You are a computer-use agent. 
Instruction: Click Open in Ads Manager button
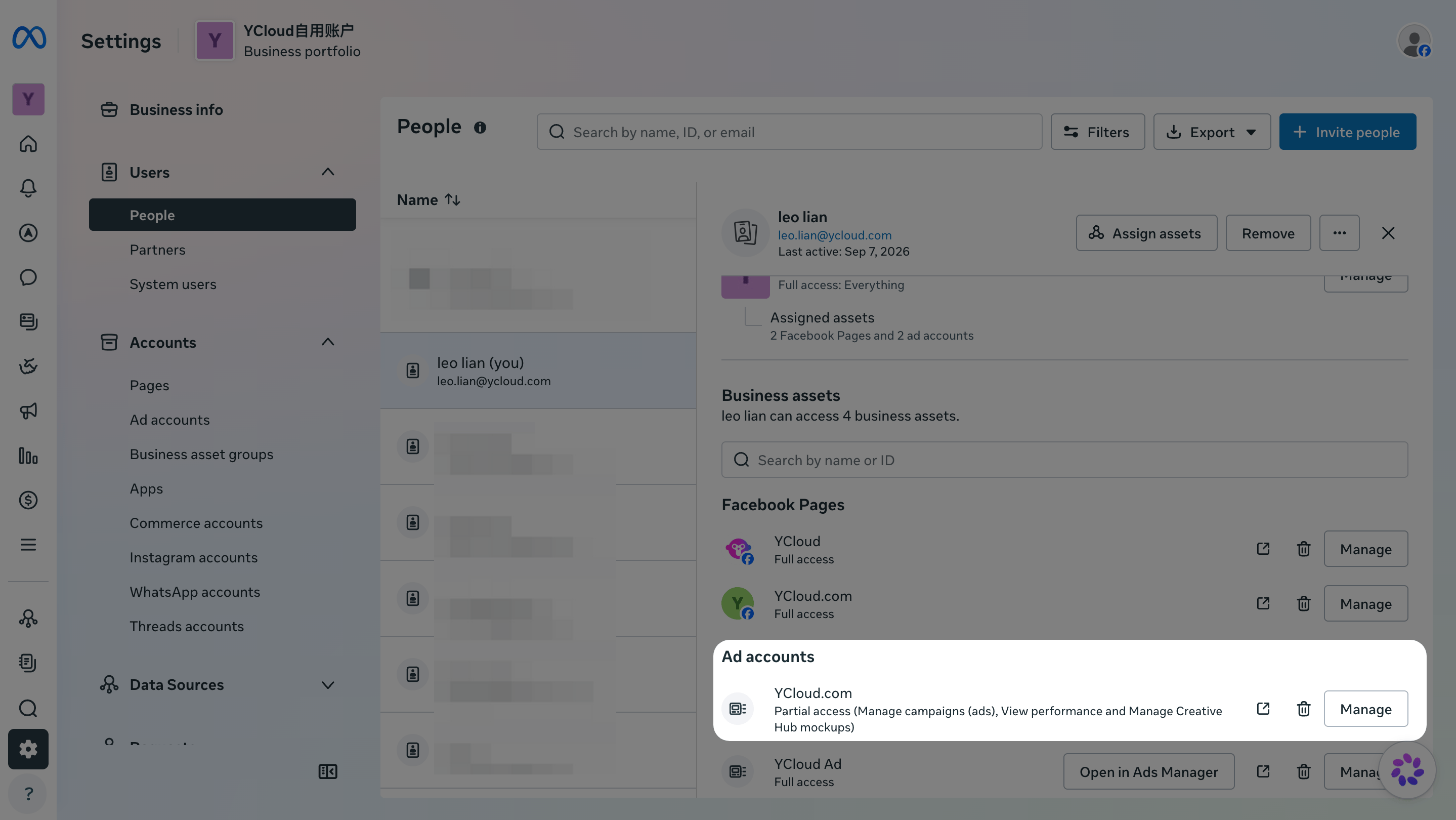point(1148,771)
